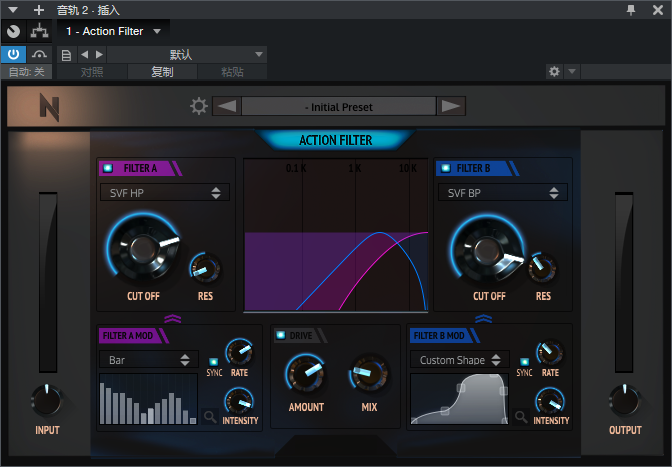This screenshot has width=672, height=467.
Task: Open the 默认 preset dropdown
Action: 187,54
